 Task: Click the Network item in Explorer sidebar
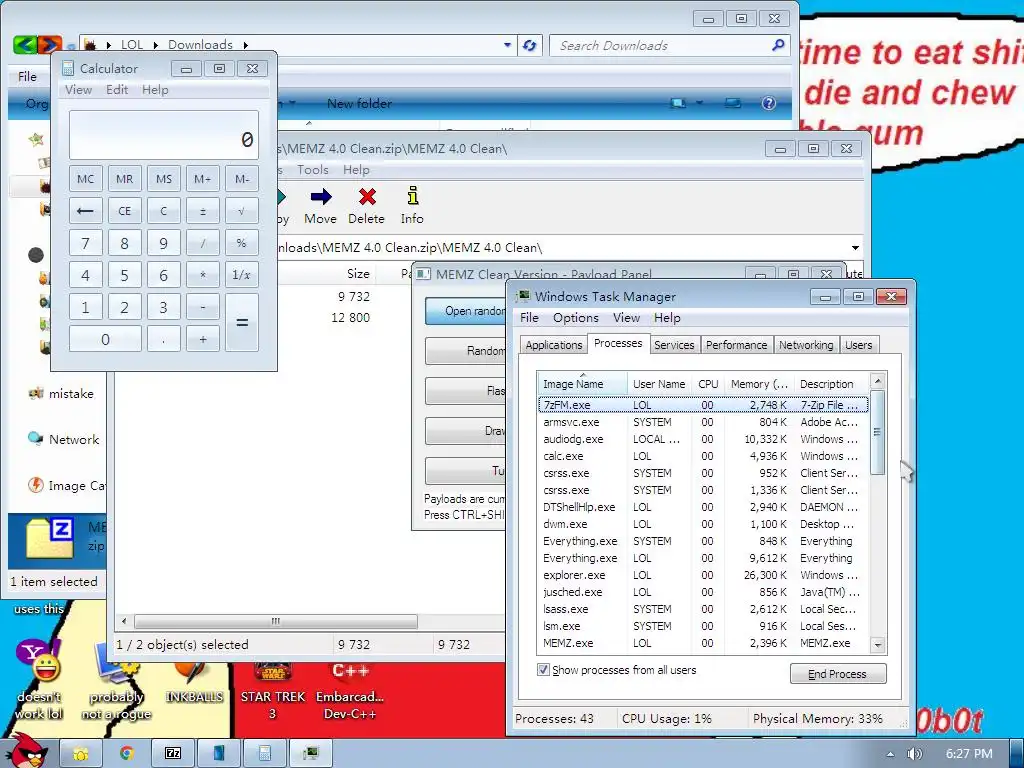(64, 440)
